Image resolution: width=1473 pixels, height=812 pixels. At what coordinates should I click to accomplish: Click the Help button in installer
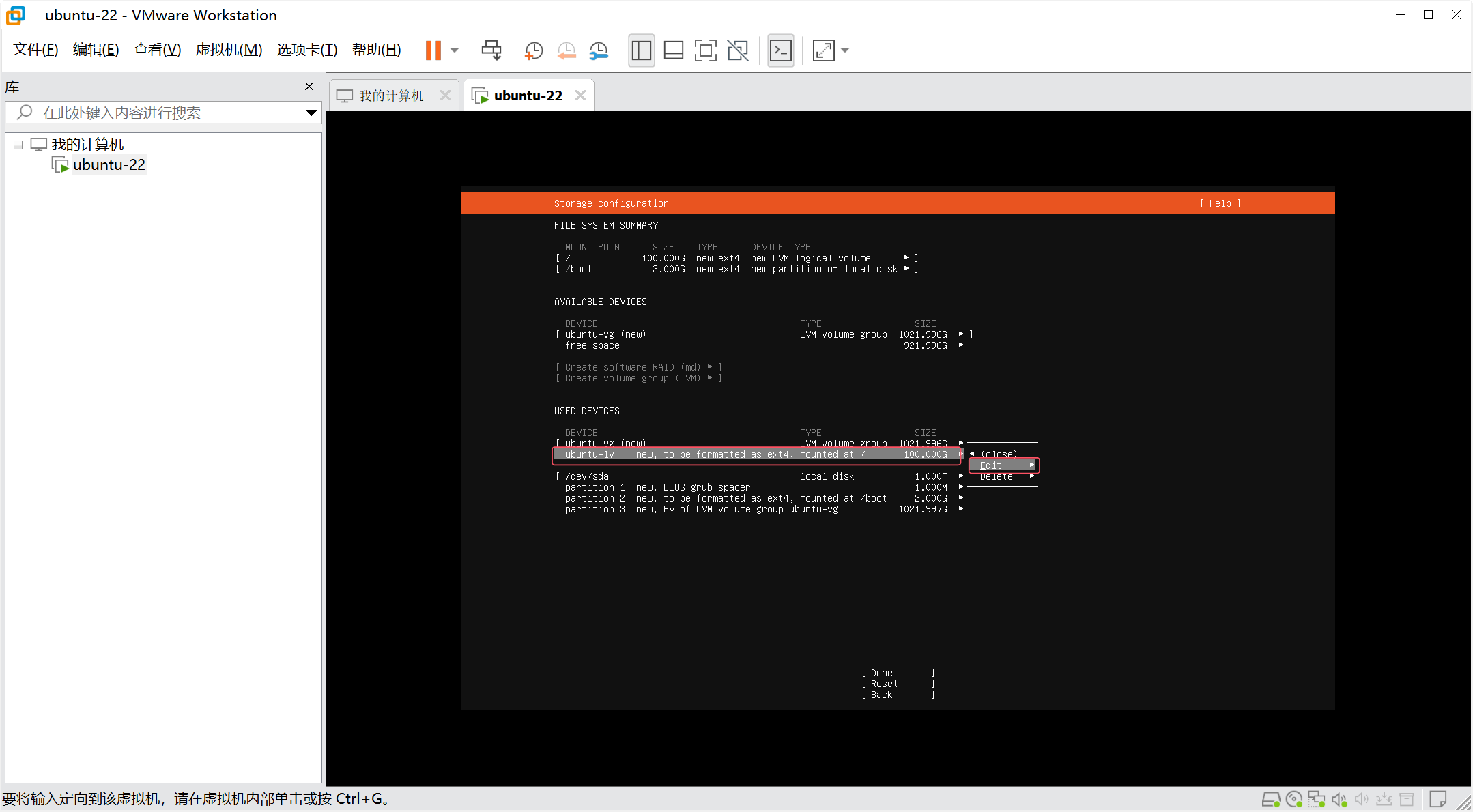coord(1220,203)
